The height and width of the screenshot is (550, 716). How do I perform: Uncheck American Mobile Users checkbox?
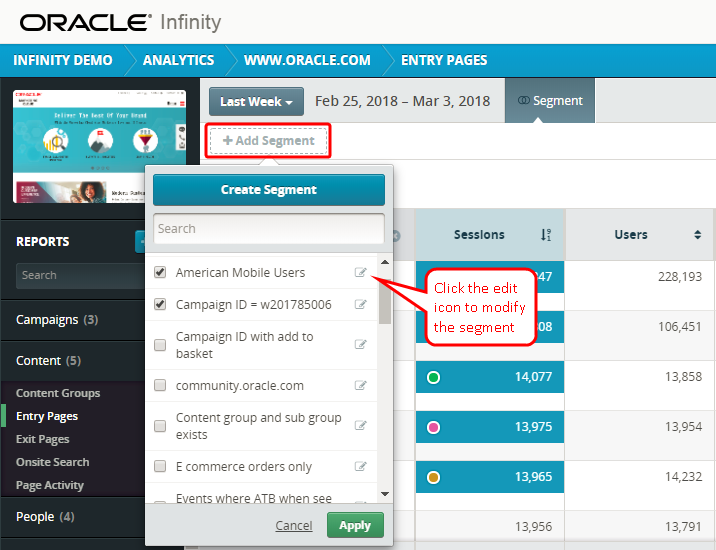click(x=160, y=272)
